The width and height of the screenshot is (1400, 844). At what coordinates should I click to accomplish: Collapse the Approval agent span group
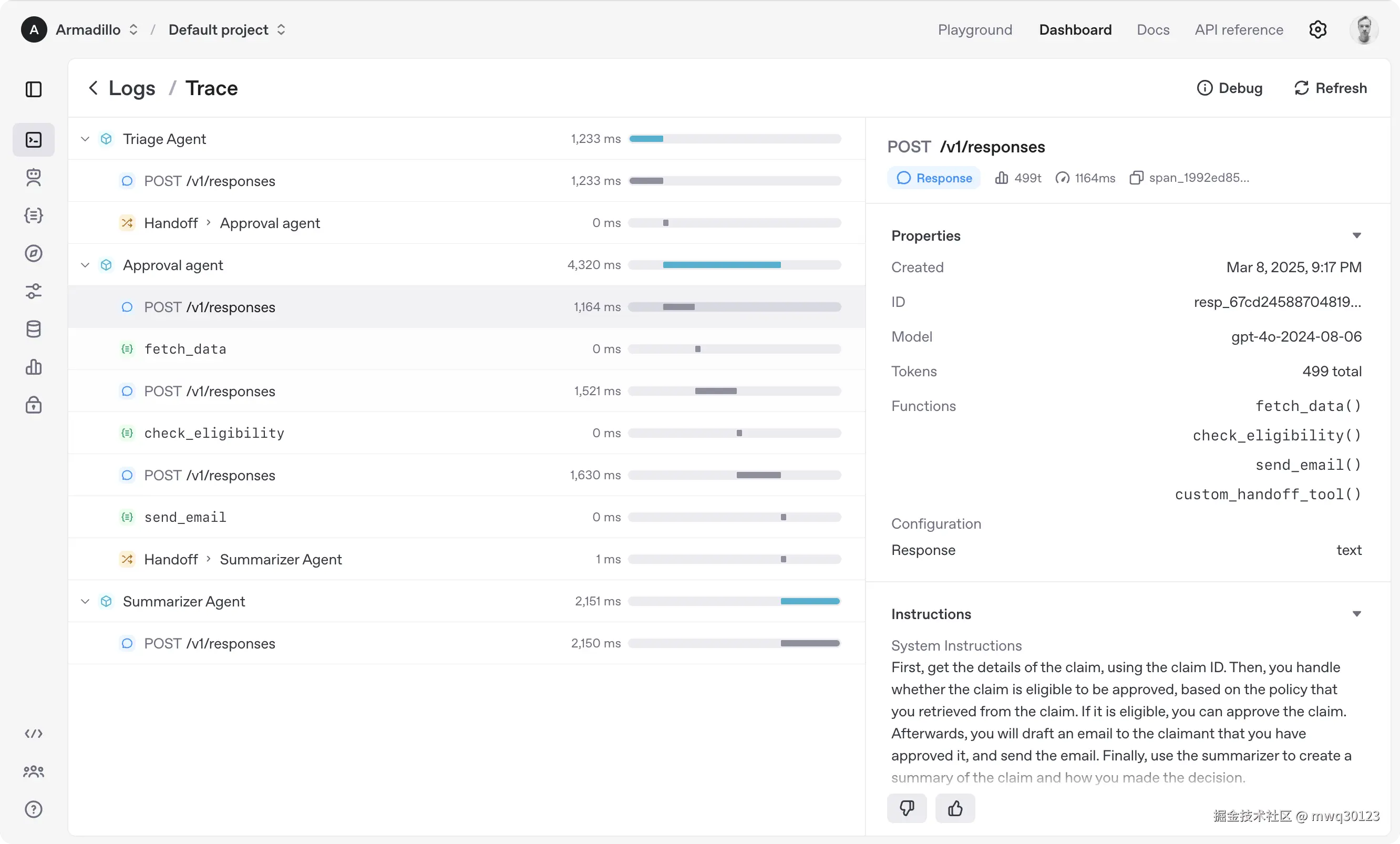85,265
